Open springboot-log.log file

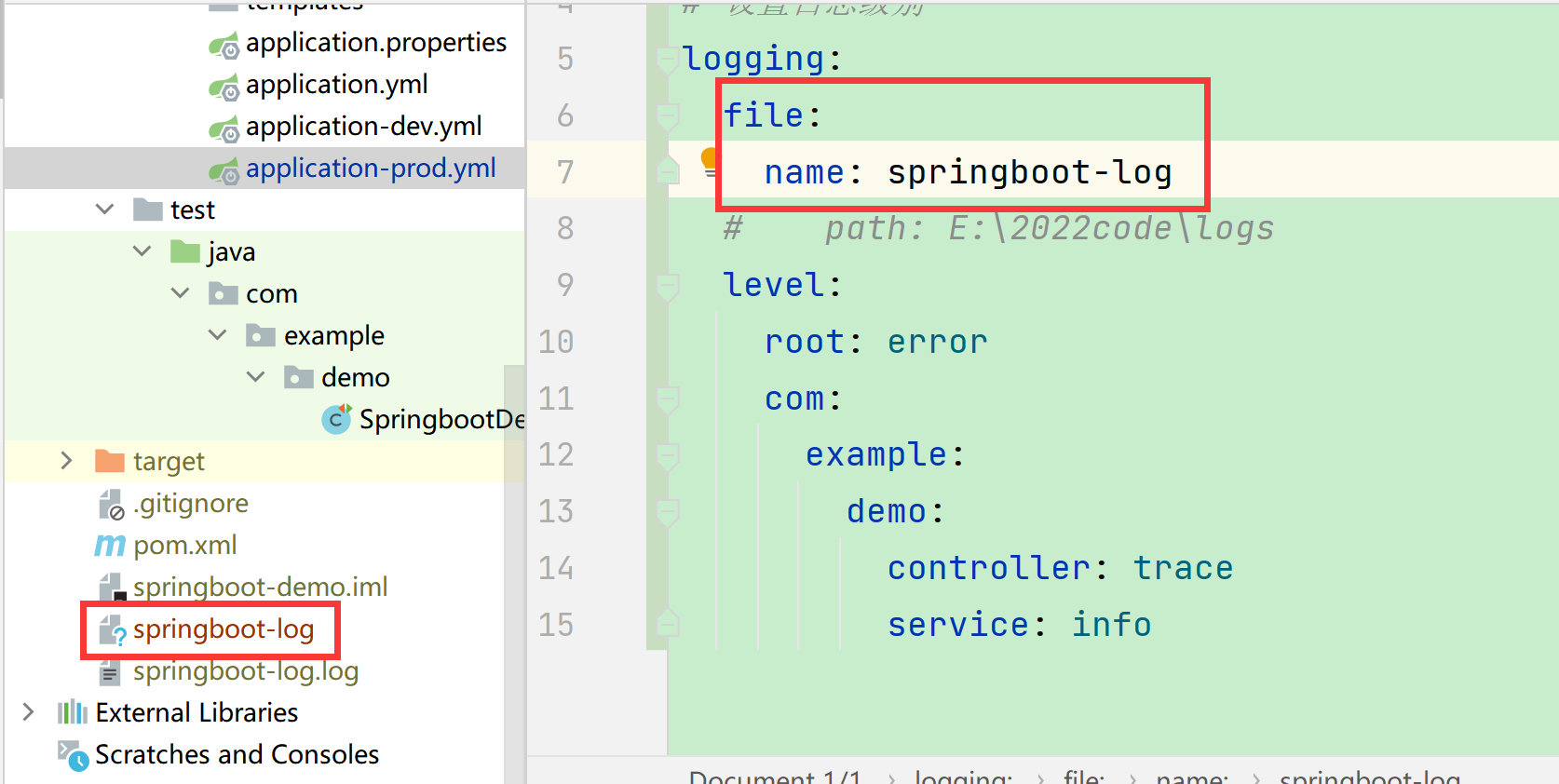point(246,671)
